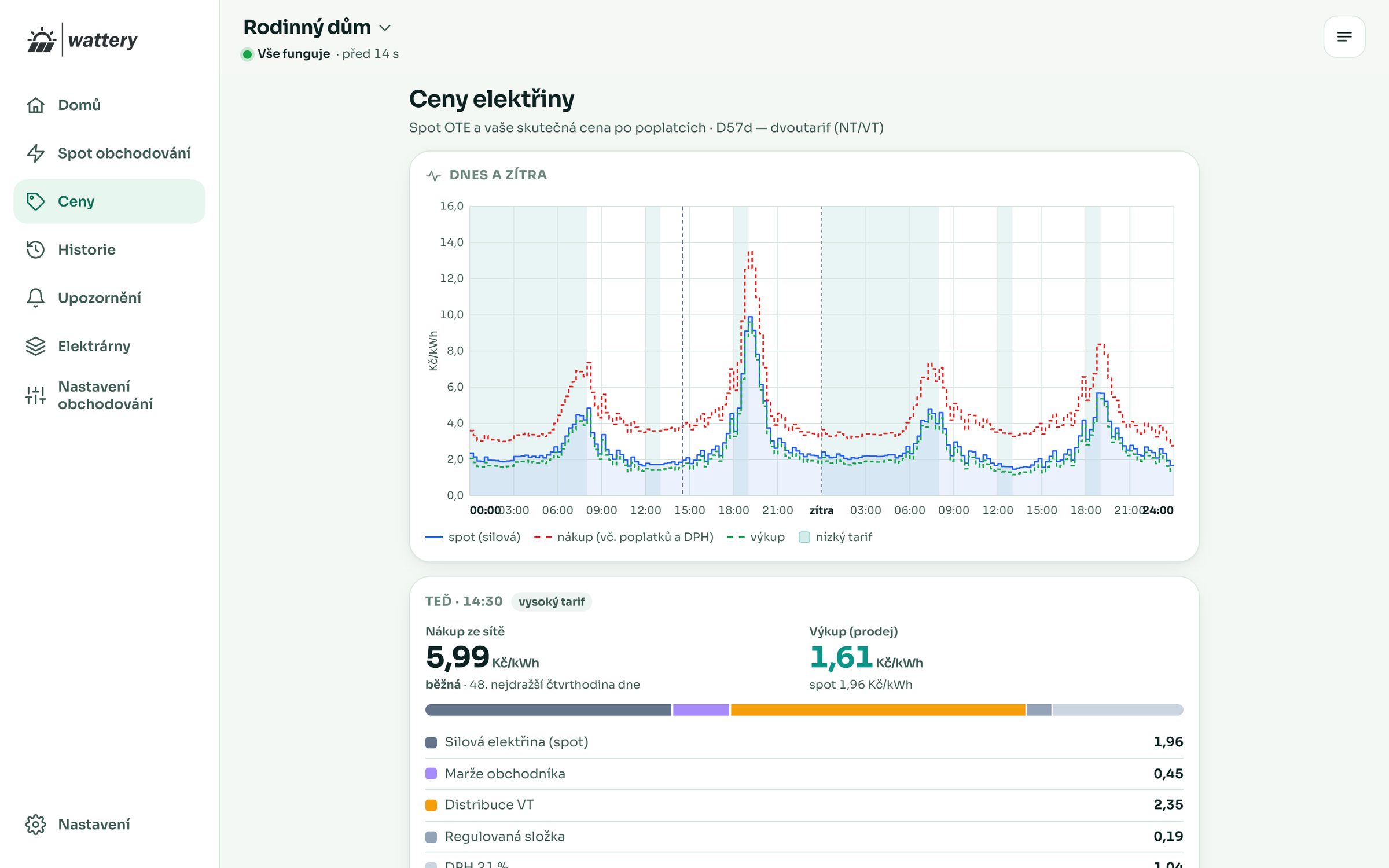Click the vysoký tarif badge

pos(552,602)
